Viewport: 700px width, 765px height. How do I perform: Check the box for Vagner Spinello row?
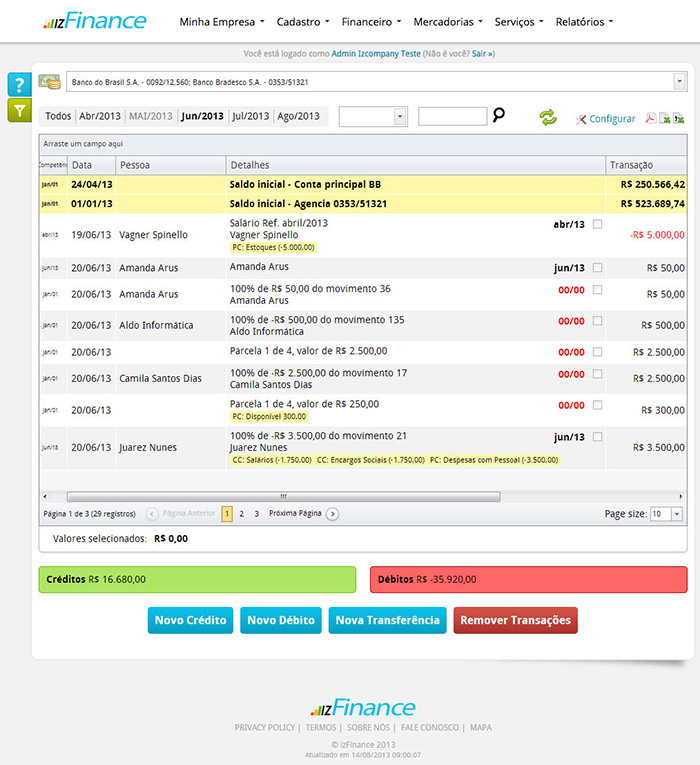(598, 224)
